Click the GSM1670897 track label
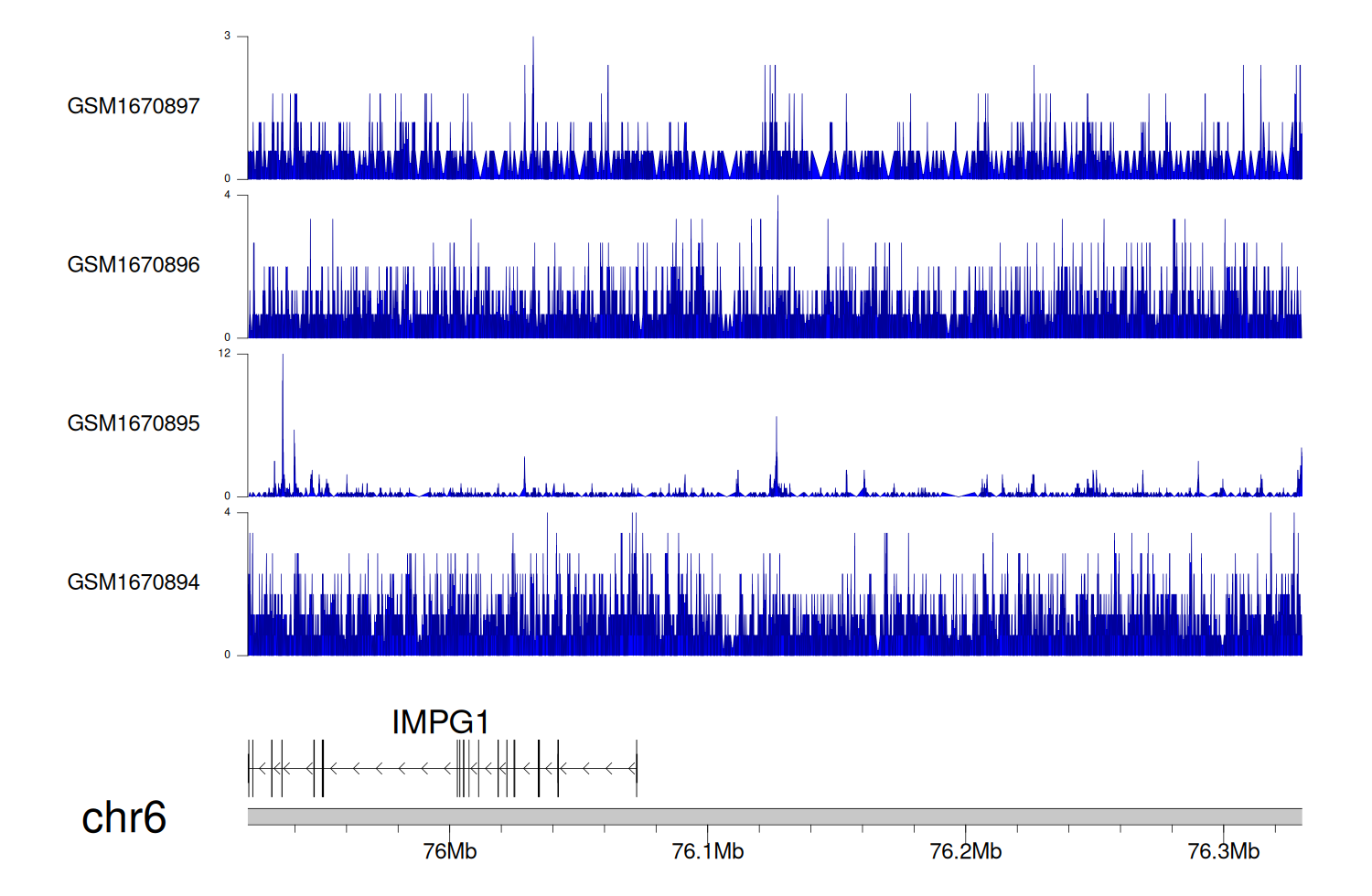Screen dimensions: 1372x896 coord(134,106)
